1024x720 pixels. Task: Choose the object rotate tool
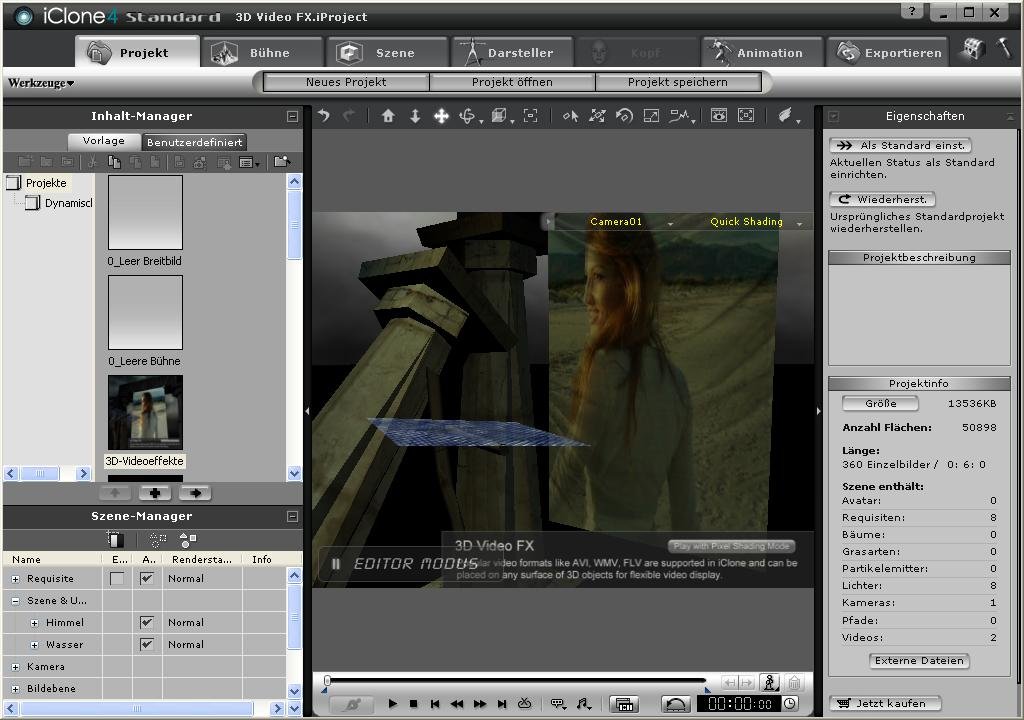click(x=624, y=116)
